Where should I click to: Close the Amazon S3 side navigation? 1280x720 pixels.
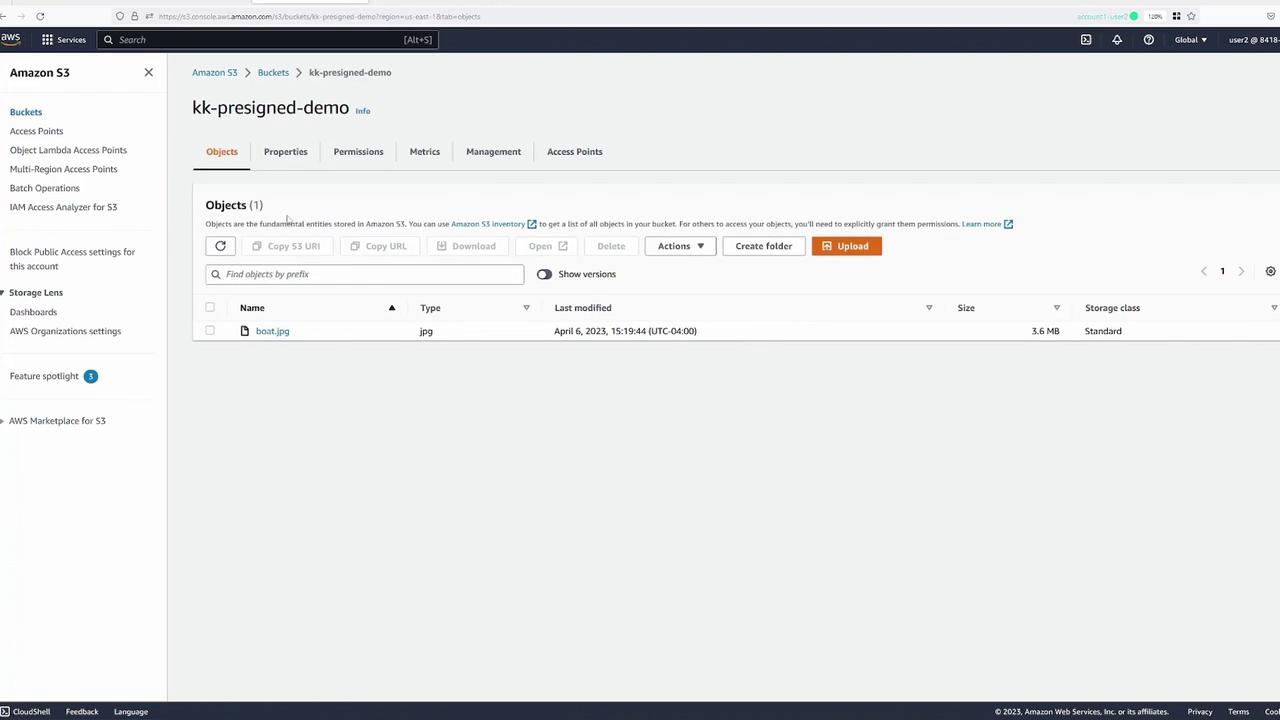click(149, 72)
